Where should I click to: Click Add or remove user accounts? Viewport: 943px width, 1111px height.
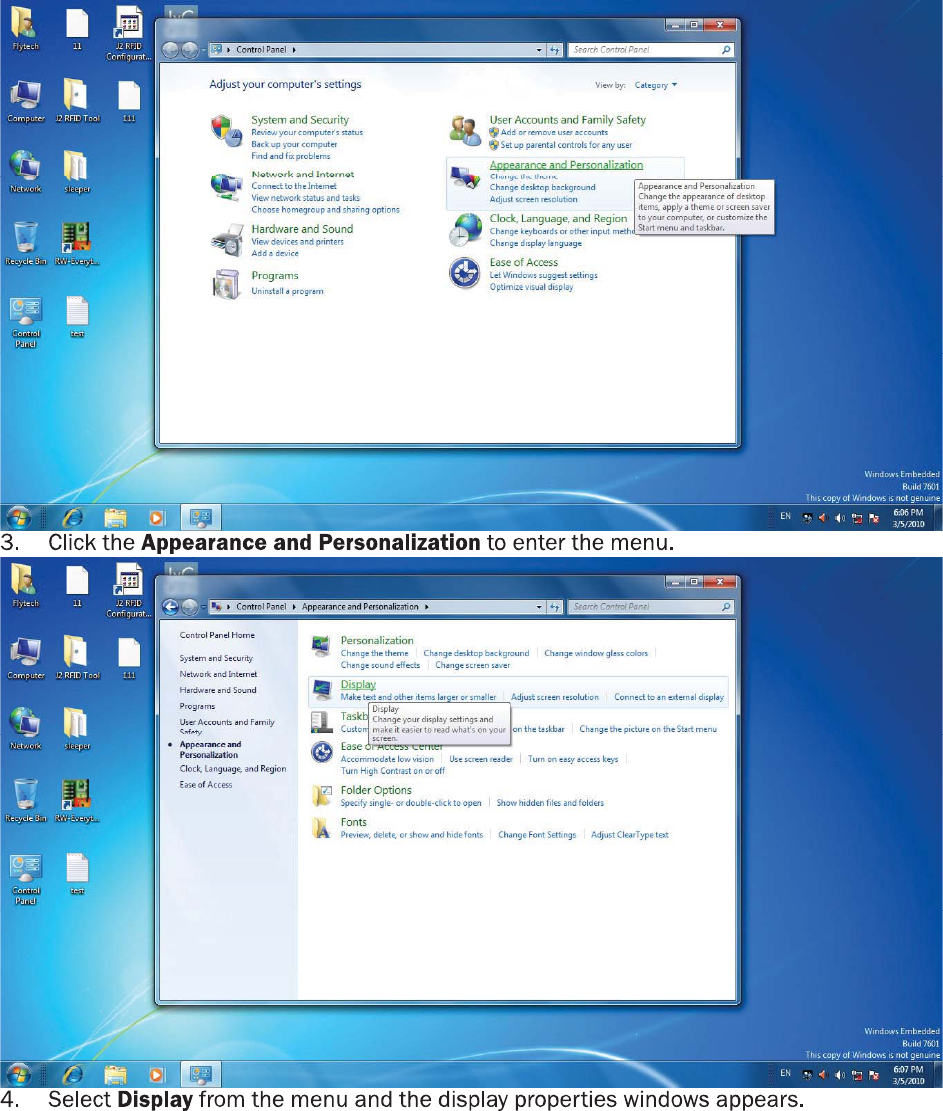tap(554, 132)
